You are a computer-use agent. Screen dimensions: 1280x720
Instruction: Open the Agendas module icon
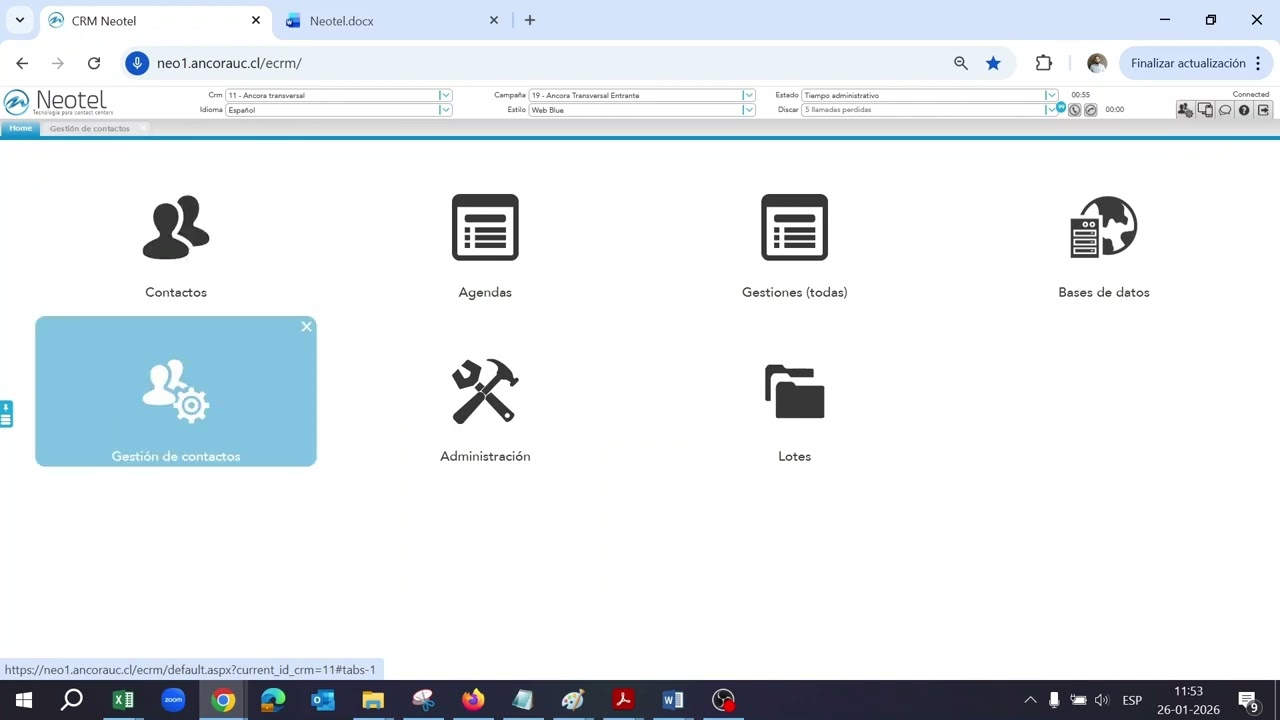[x=485, y=228]
